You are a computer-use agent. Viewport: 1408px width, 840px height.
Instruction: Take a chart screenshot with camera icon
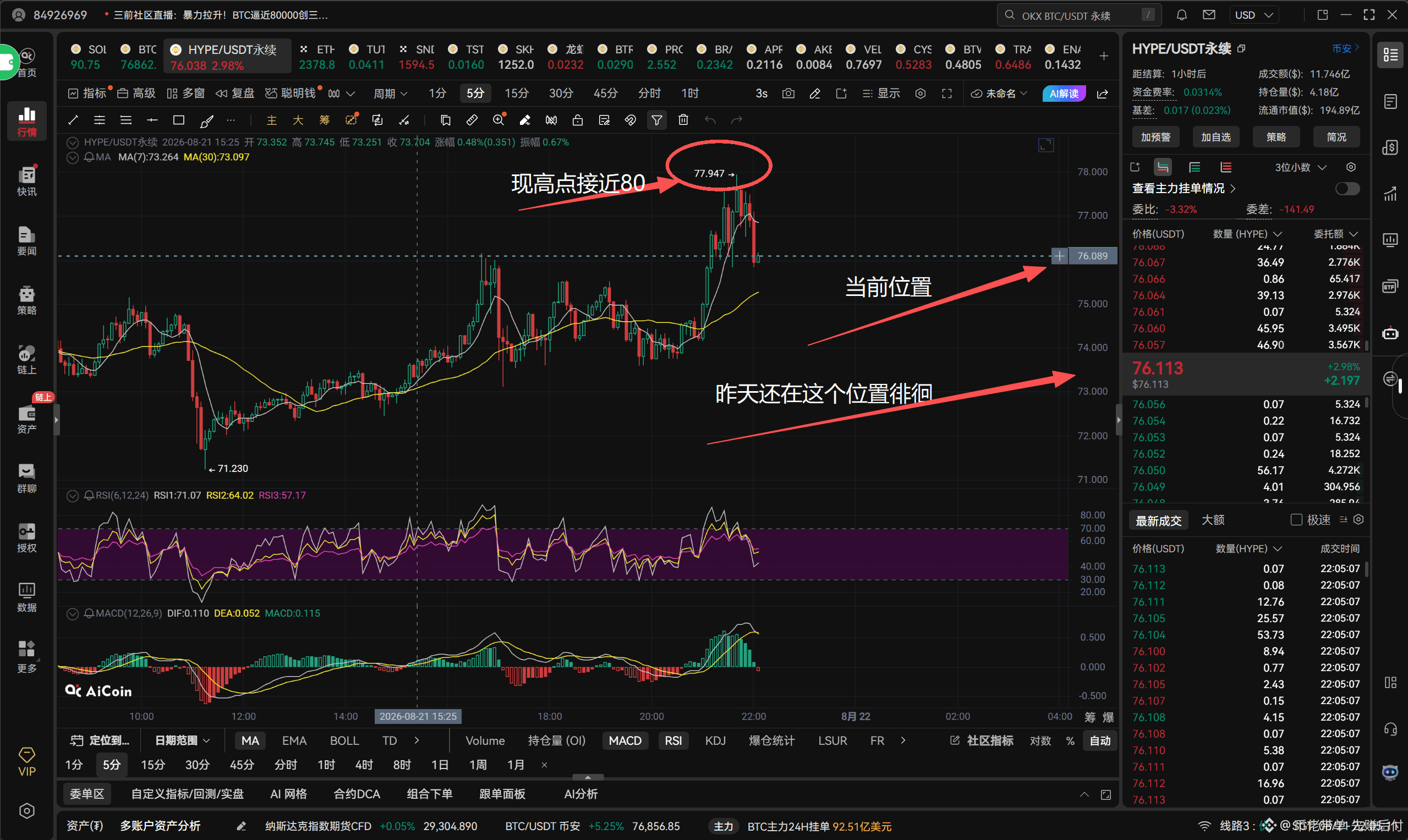(788, 94)
